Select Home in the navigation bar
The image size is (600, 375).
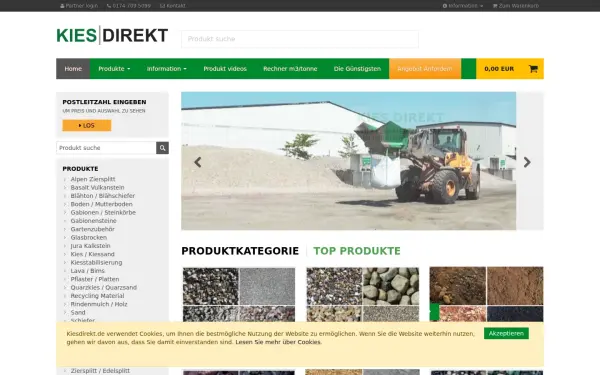73,69
